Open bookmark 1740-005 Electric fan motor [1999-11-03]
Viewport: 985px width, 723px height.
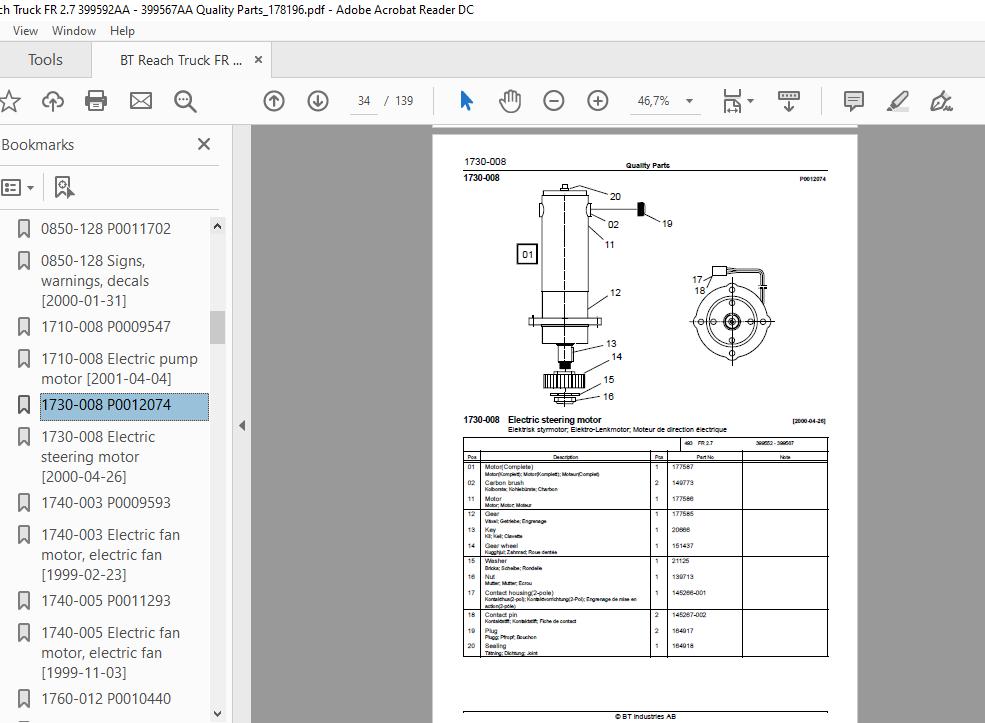pos(111,653)
